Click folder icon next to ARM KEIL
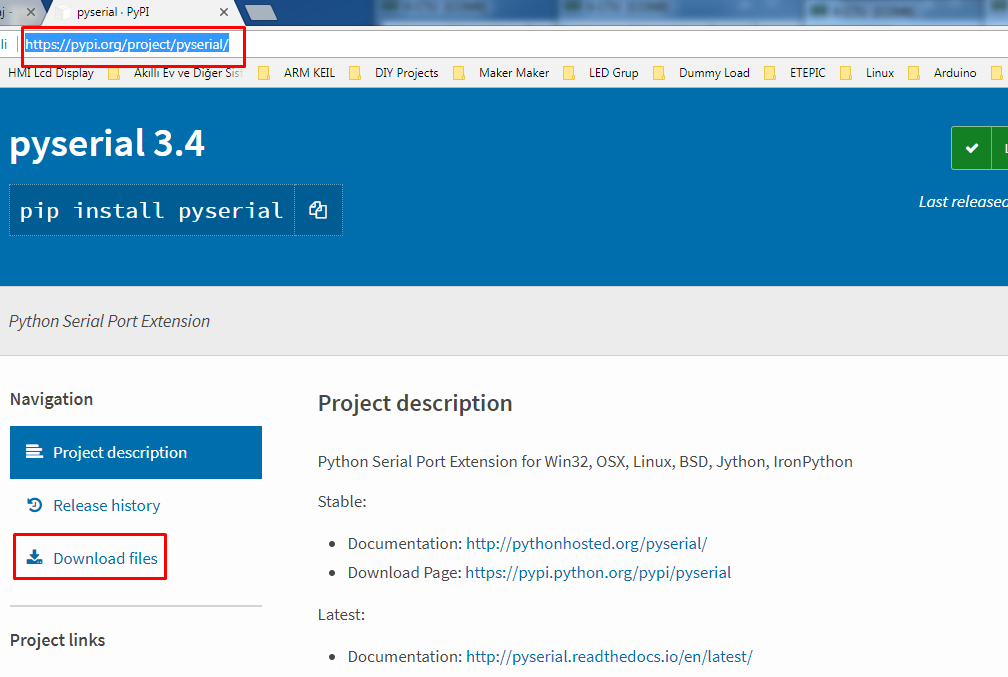The image size is (1008, 677). coord(264,73)
